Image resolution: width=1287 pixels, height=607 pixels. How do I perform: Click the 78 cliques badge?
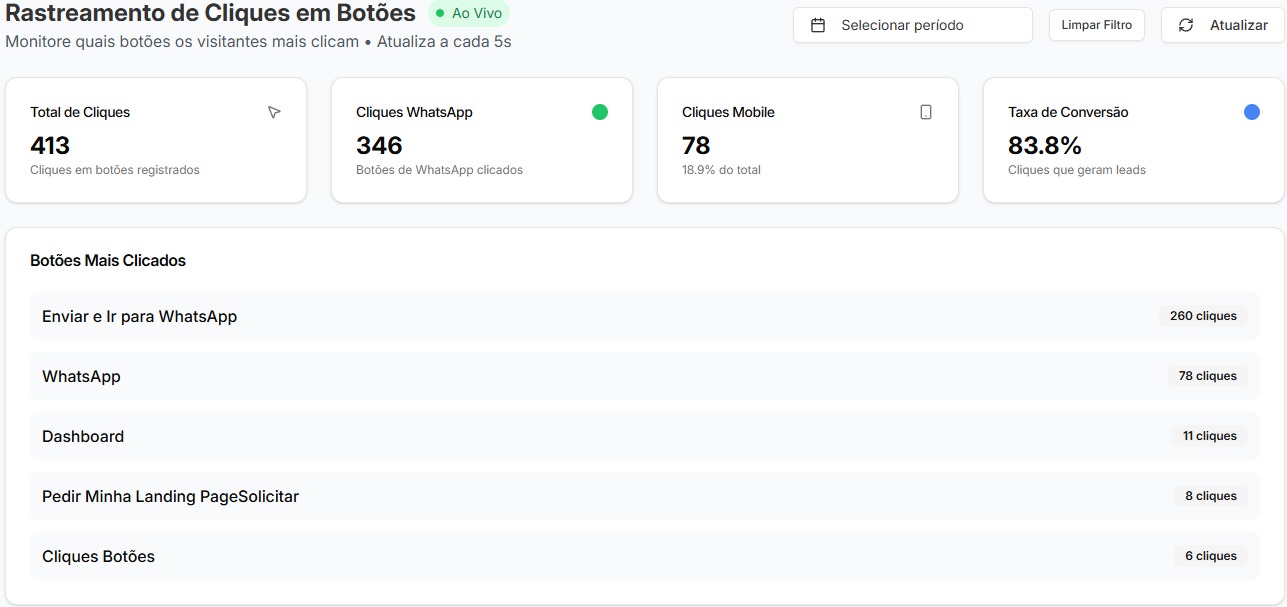[1207, 376]
